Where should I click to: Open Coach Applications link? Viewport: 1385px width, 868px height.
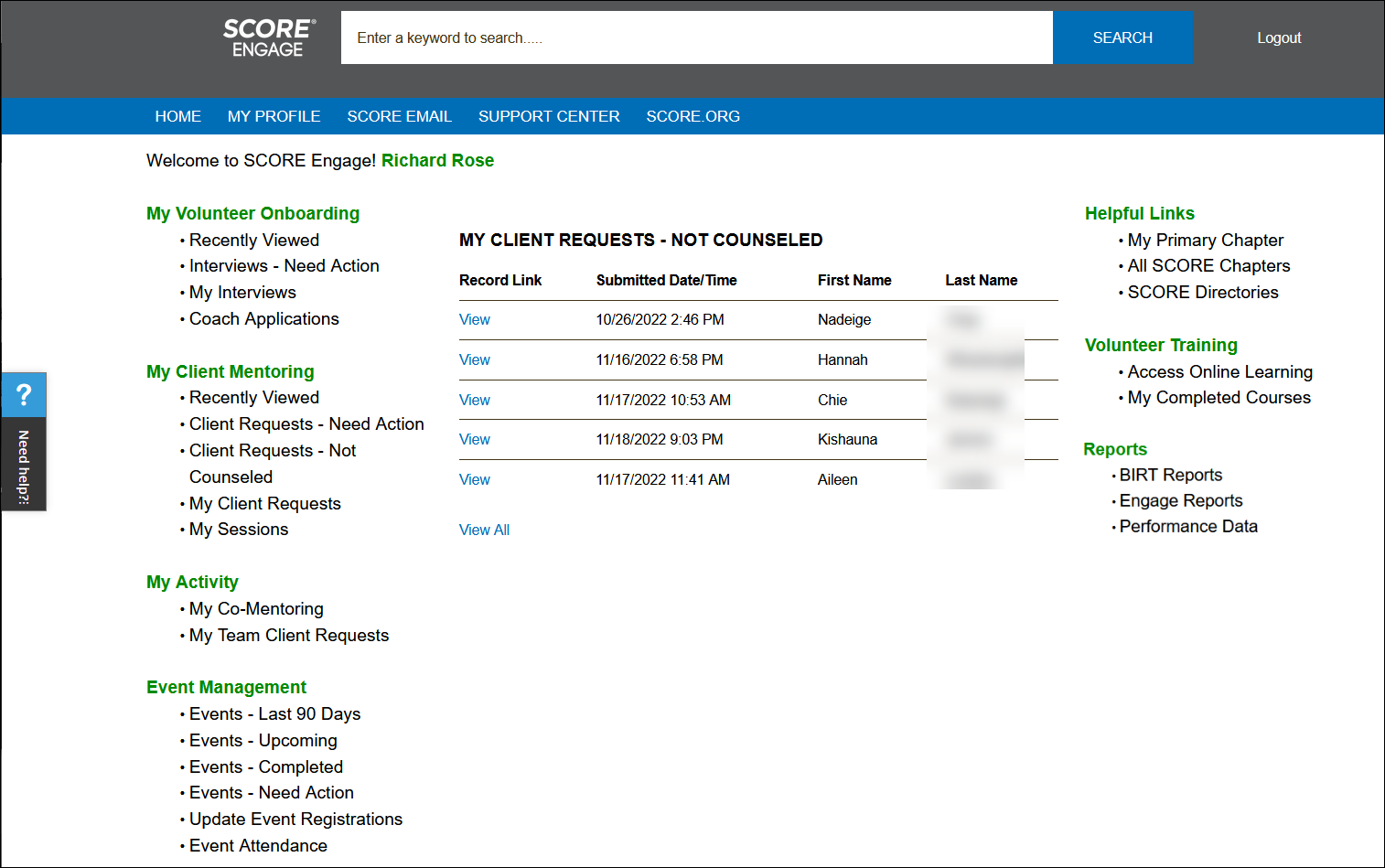click(263, 318)
